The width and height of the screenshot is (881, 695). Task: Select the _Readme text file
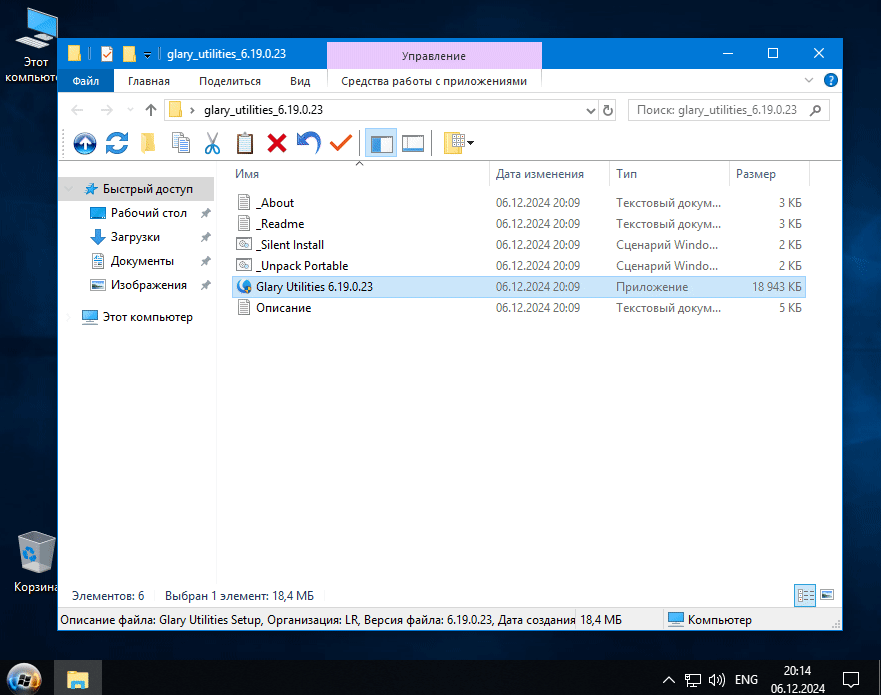click(x=519, y=224)
